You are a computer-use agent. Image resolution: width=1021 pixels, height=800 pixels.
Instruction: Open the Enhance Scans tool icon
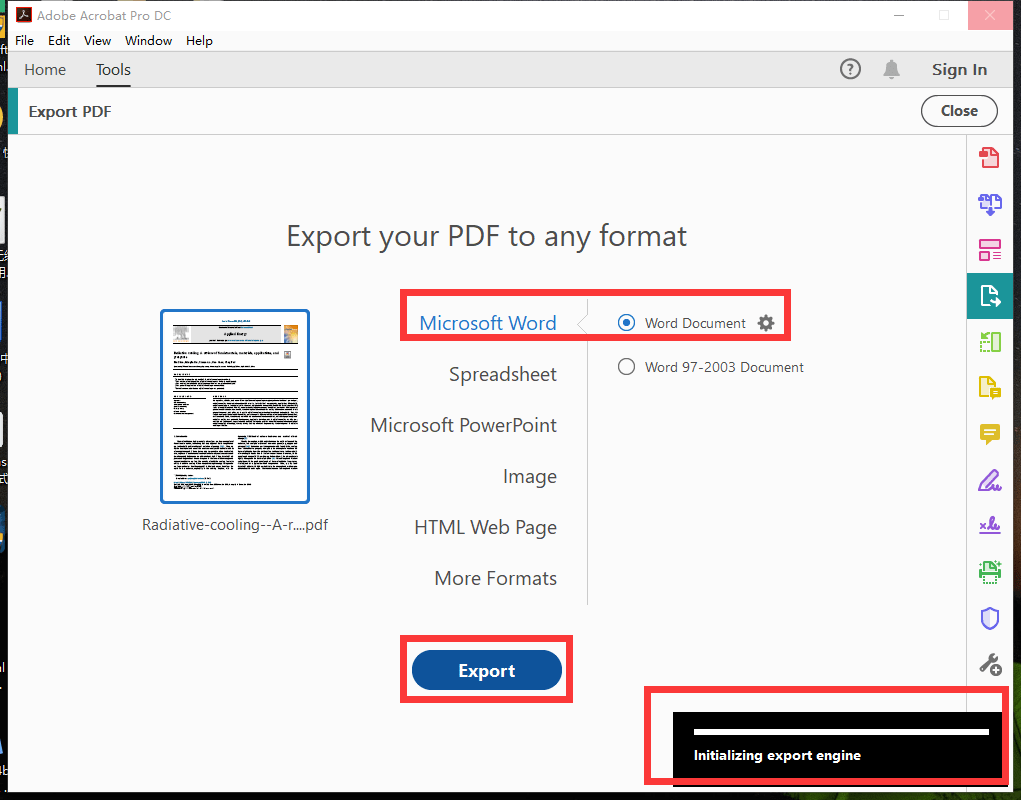989,572
